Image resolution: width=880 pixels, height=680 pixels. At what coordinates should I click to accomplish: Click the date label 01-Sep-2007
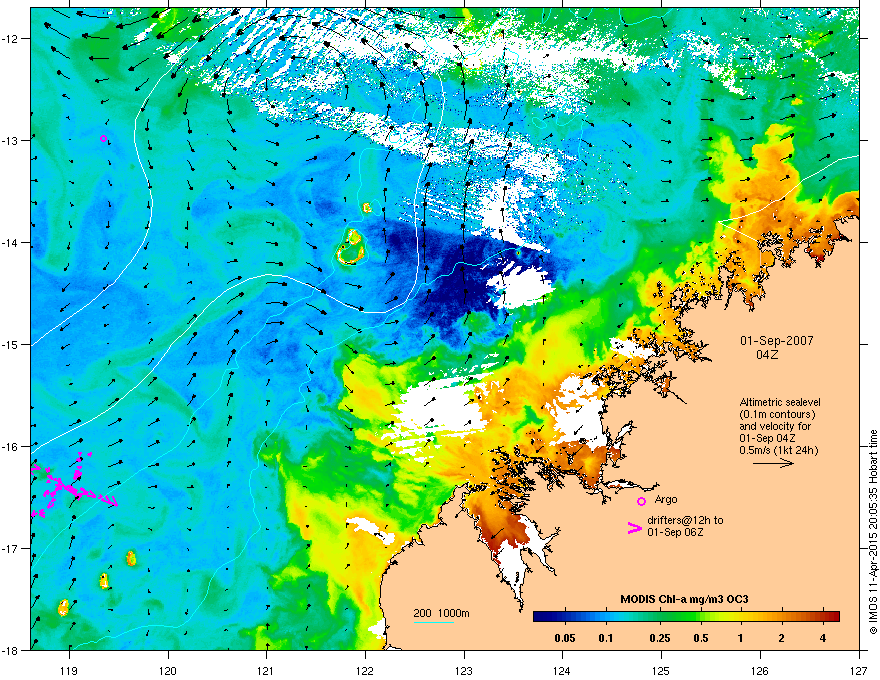[776, 341]
